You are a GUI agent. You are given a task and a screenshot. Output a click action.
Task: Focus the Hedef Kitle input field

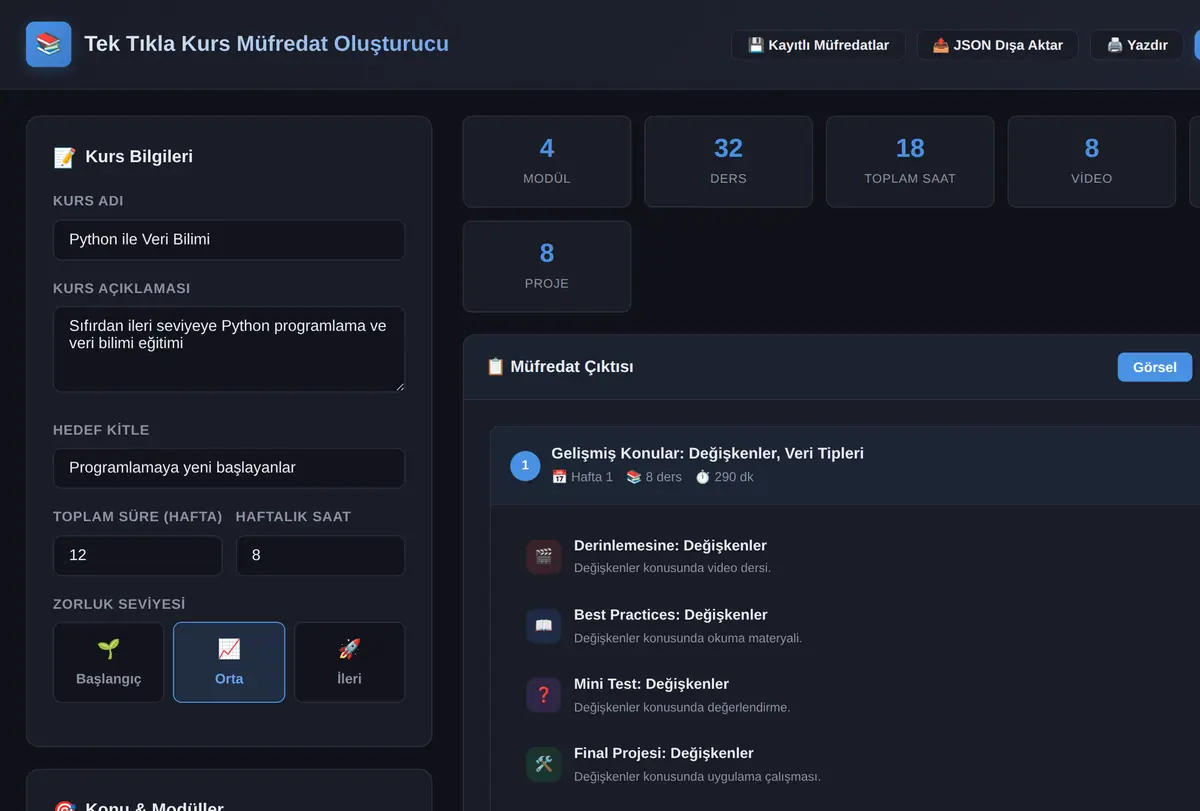(229, 468)
